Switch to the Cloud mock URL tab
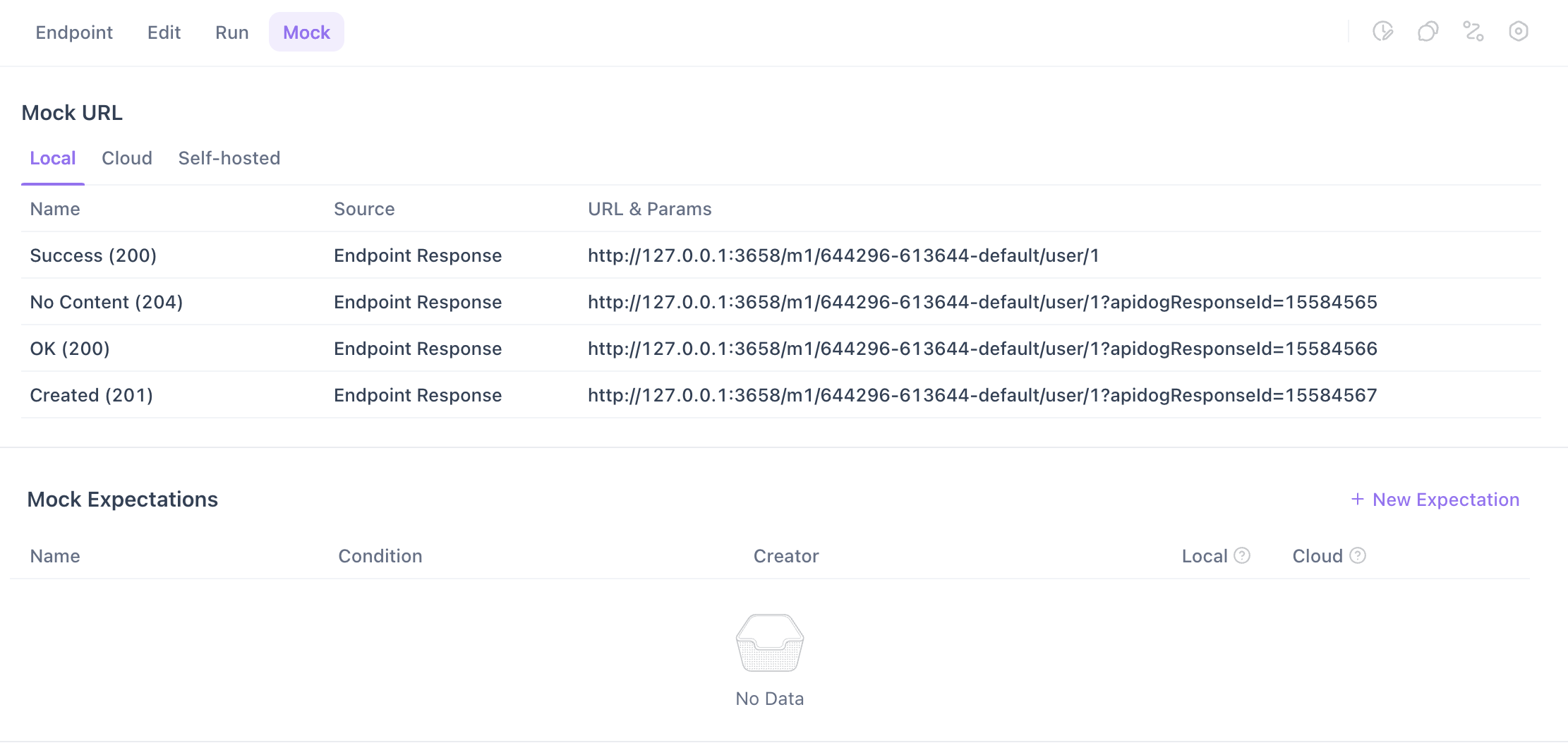This screenshot has width=1568, height=755. [x=127, y=158]
